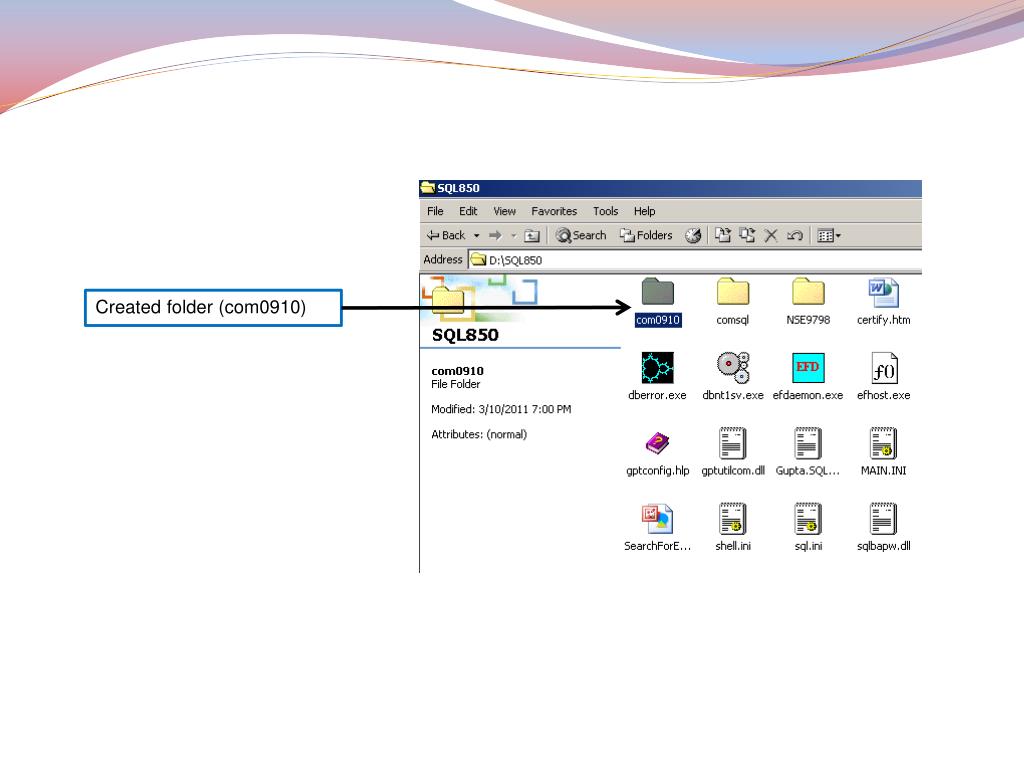Viewport: 1024px width, 768px height.
Task: Select efdaemon.exe EFD icon
Action: [808, 368]
